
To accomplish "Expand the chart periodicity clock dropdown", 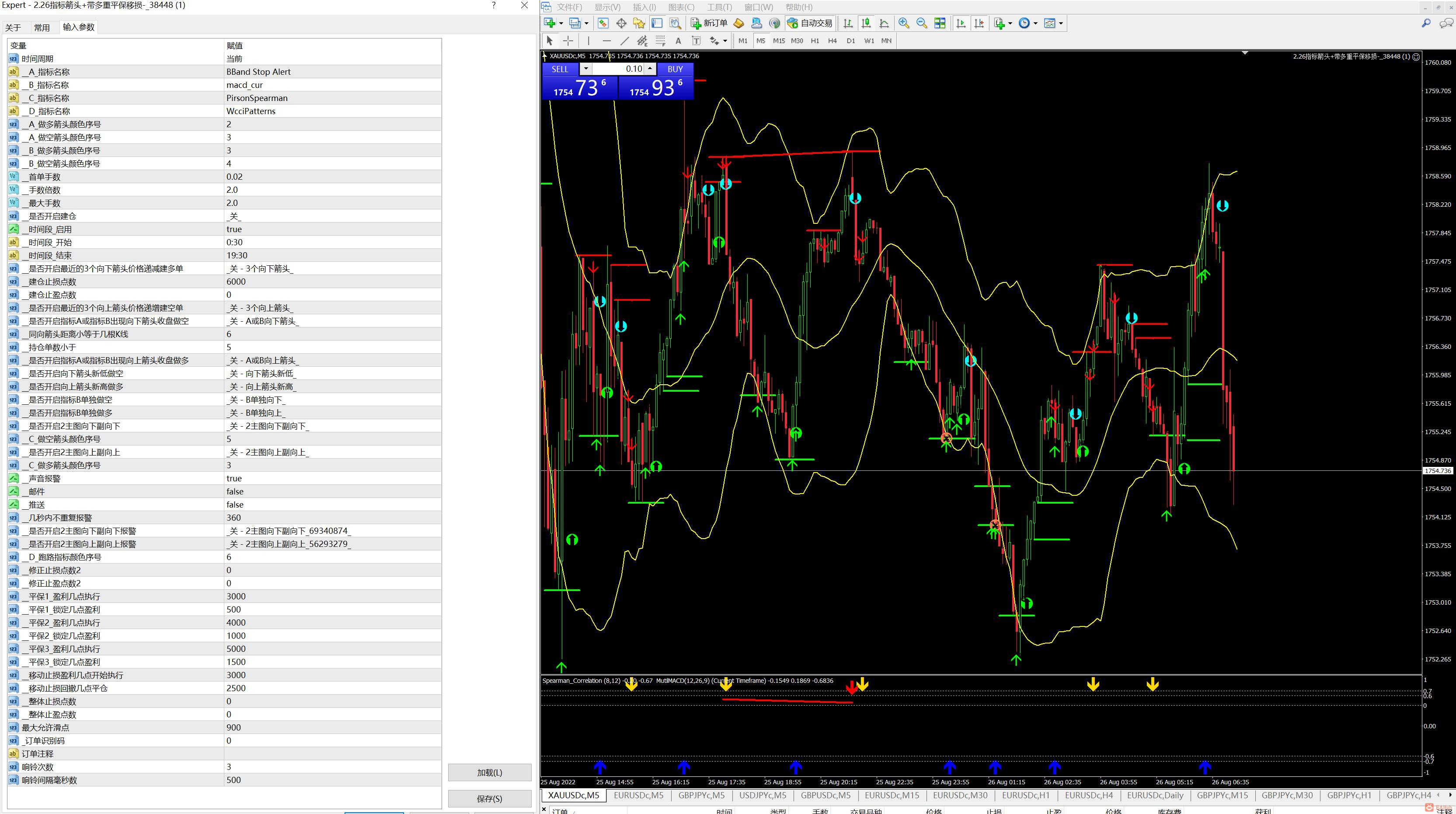I will pos(1035,23).
